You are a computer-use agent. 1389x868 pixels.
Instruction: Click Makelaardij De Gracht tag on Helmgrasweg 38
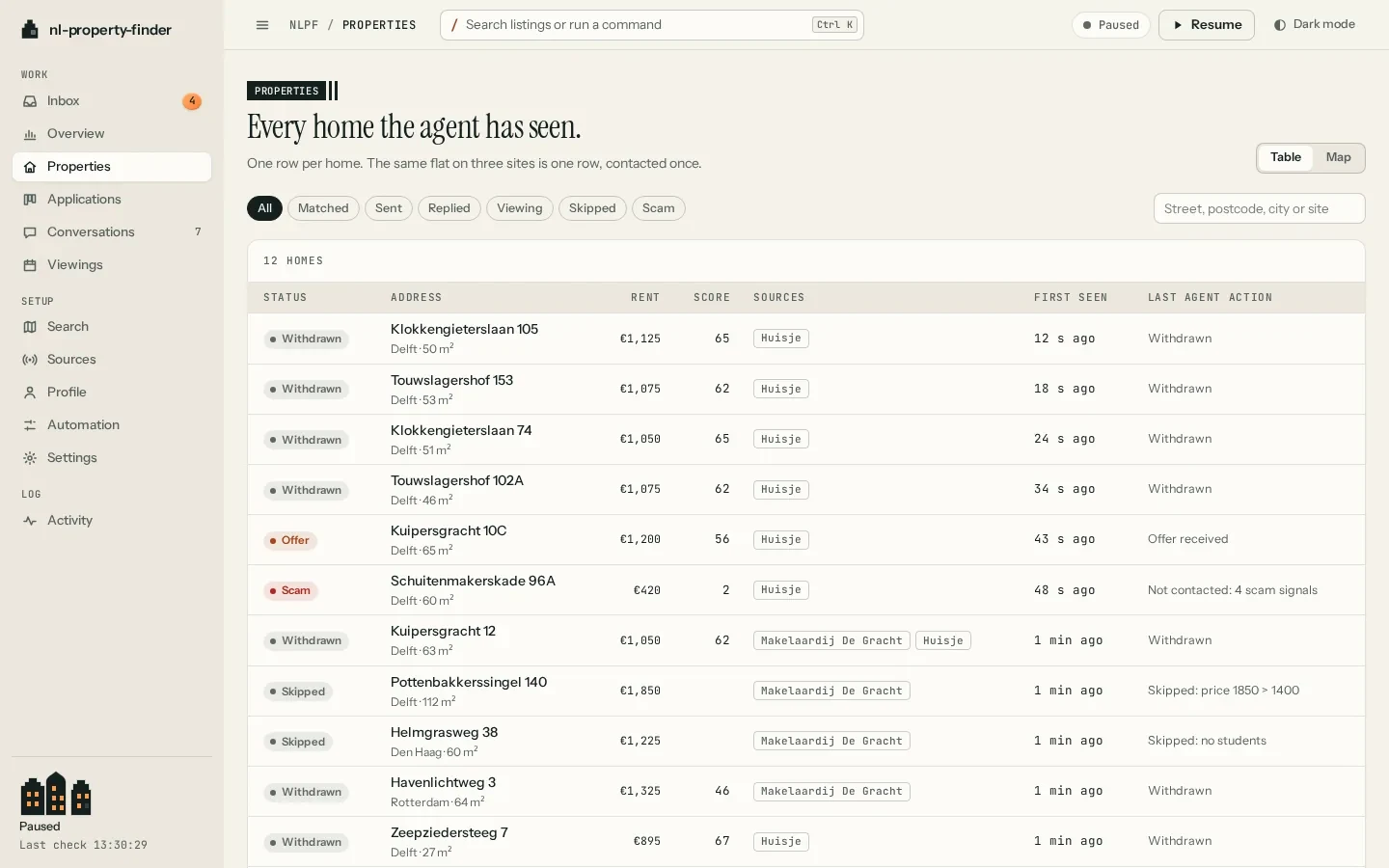pos(831,741)
